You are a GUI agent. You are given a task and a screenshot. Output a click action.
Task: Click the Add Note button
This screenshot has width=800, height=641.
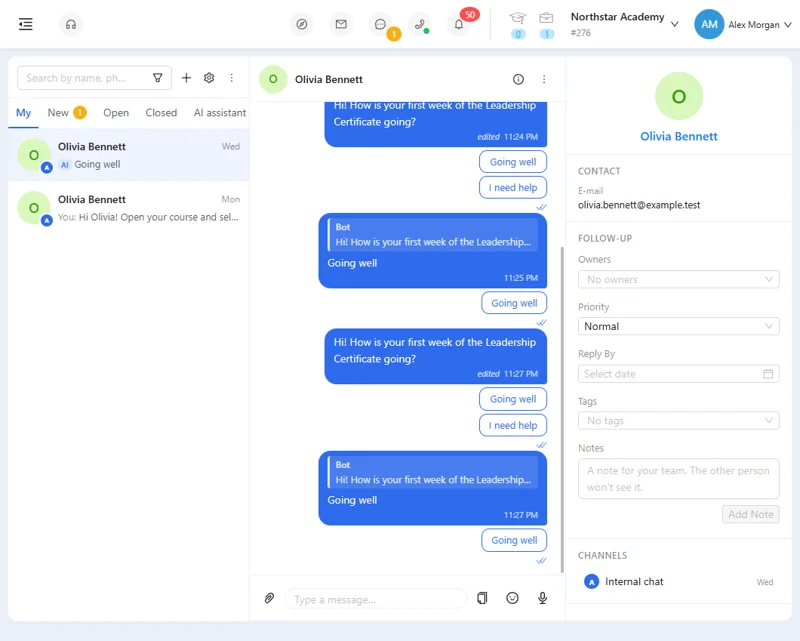(x=751, y=514)
